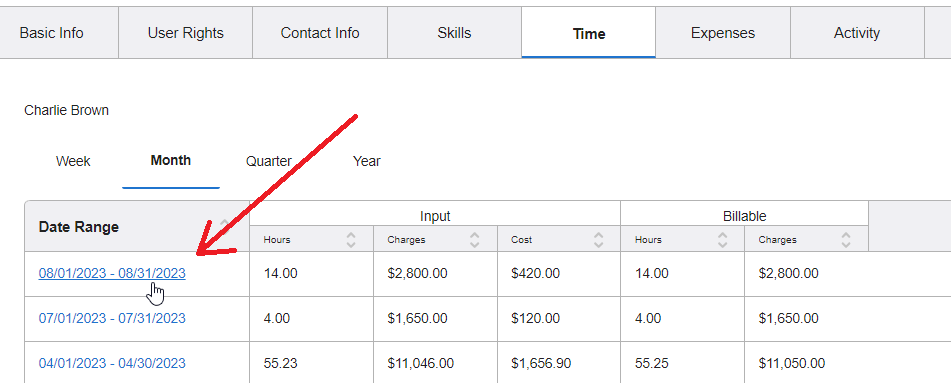The height and width of the screenshot is (383, 951).
Task: Select the Month time view
Action: tap(171, 161)
